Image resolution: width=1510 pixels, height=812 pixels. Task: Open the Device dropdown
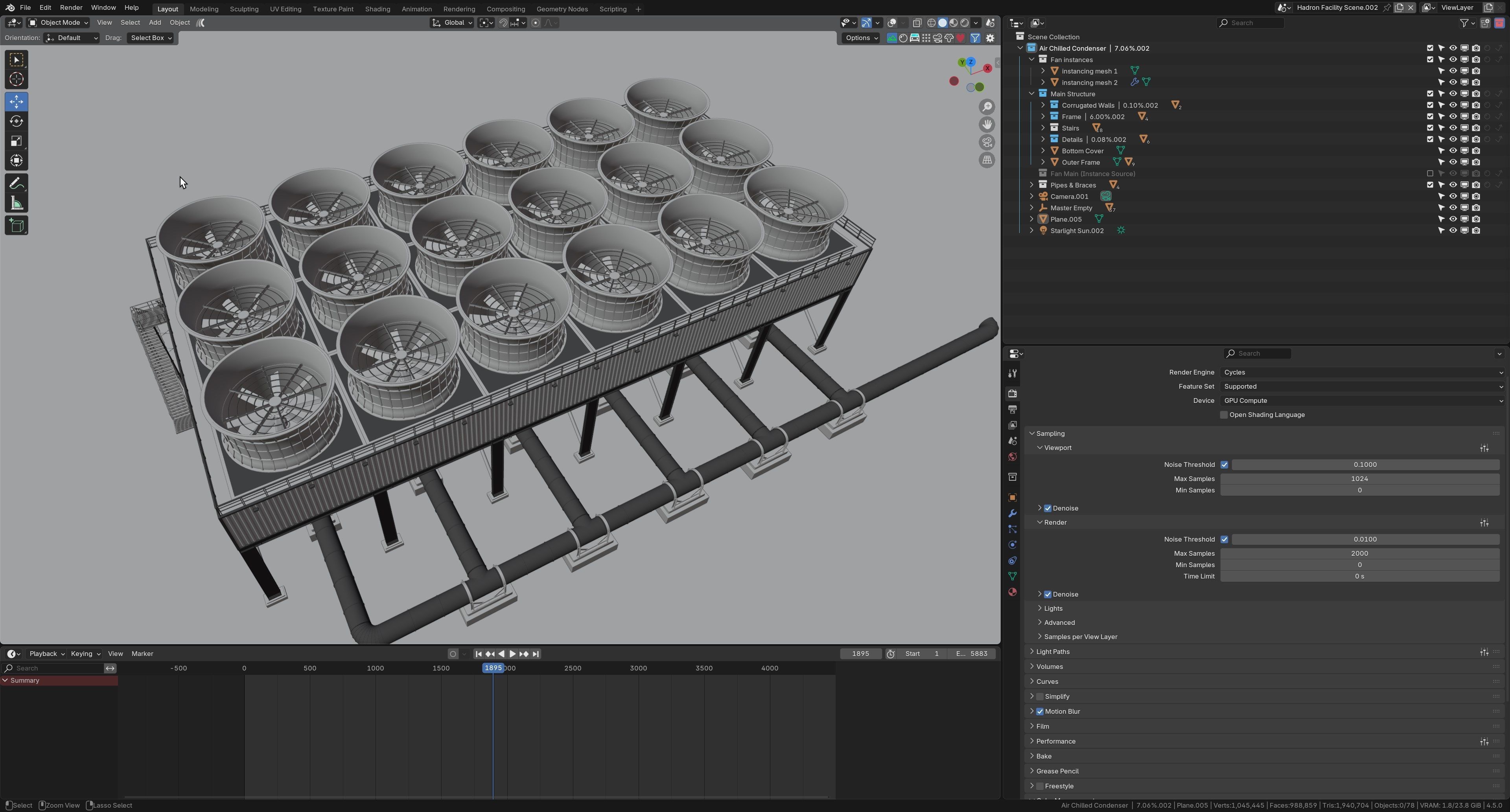pos(1362,401)
